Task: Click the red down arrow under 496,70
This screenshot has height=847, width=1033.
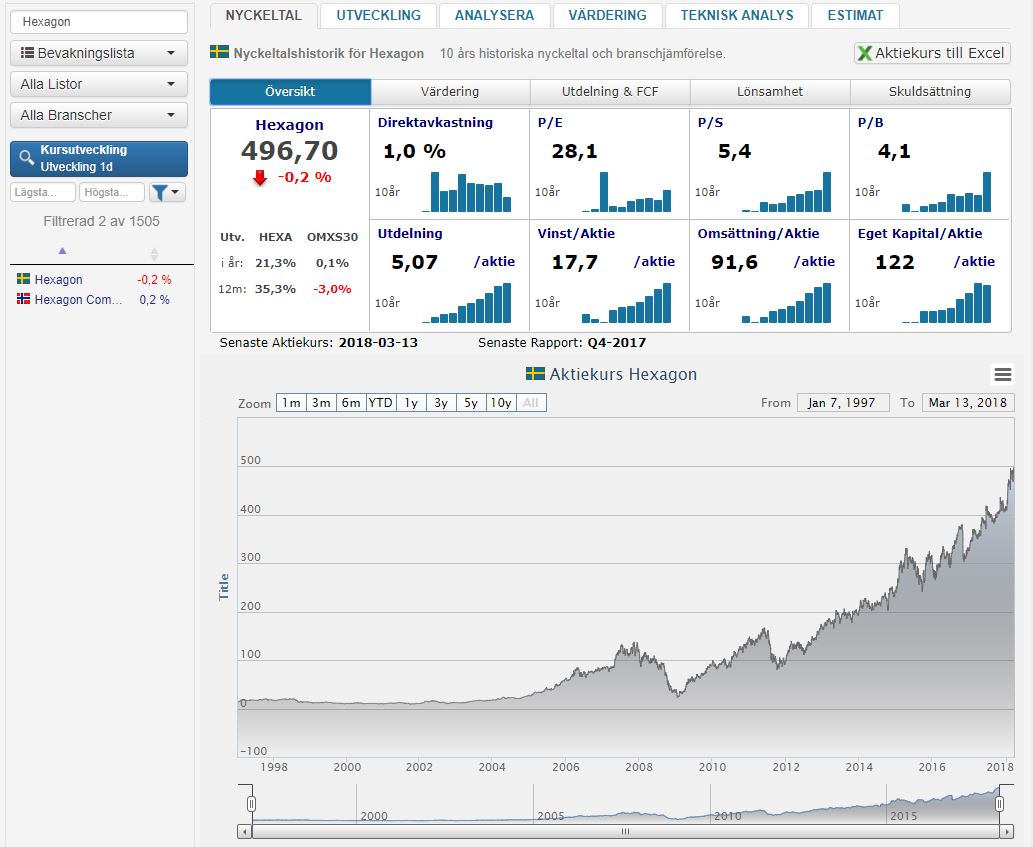Action: 260,177
